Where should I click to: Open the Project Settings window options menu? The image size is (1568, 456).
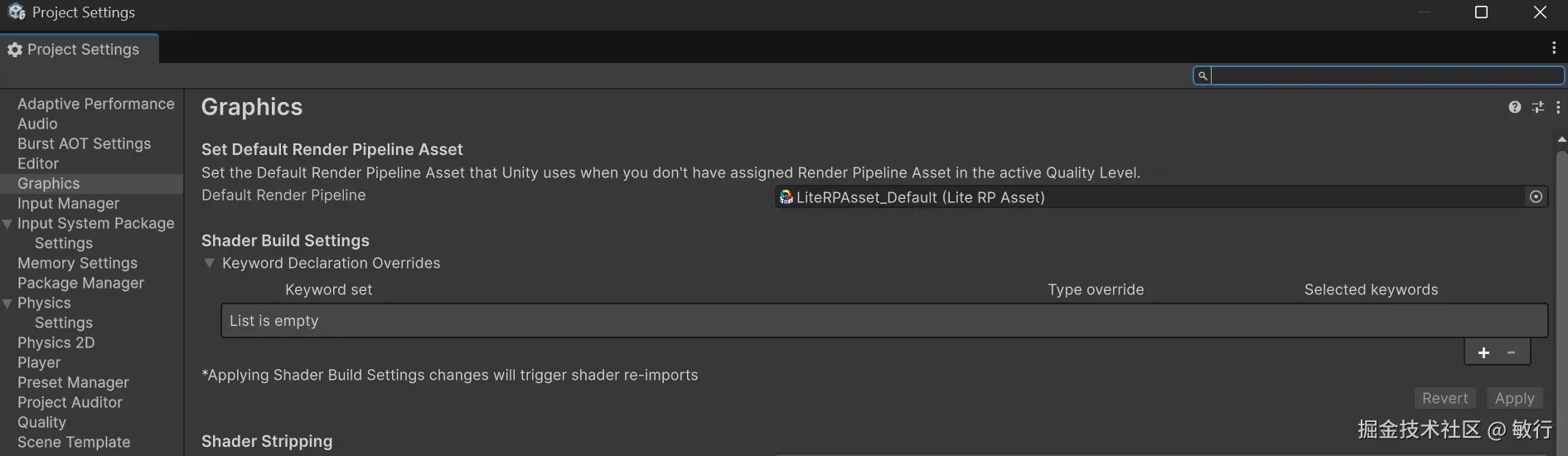[1553, 48]
